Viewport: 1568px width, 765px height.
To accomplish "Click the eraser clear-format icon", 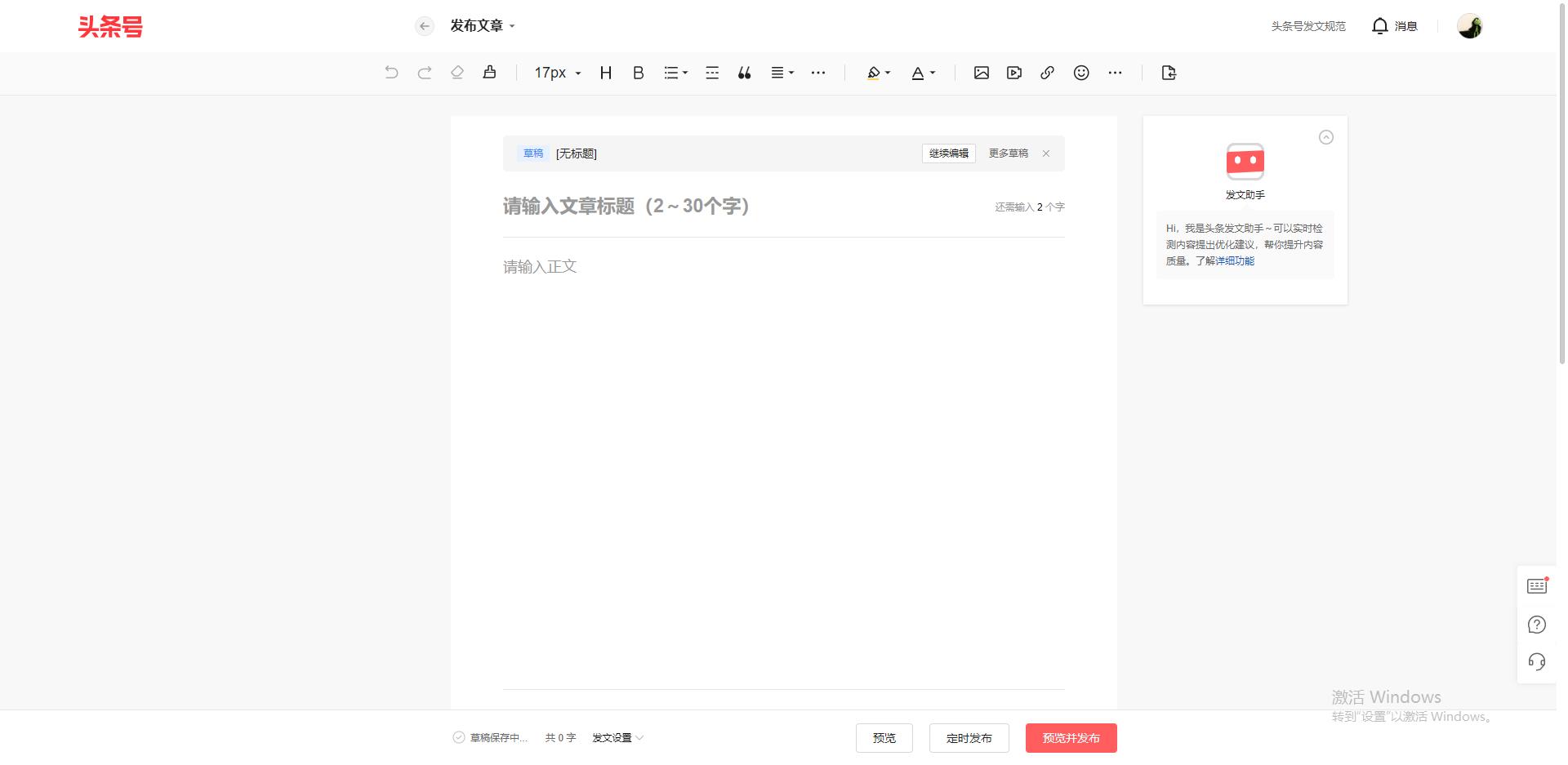I will [x=457, y=73].
